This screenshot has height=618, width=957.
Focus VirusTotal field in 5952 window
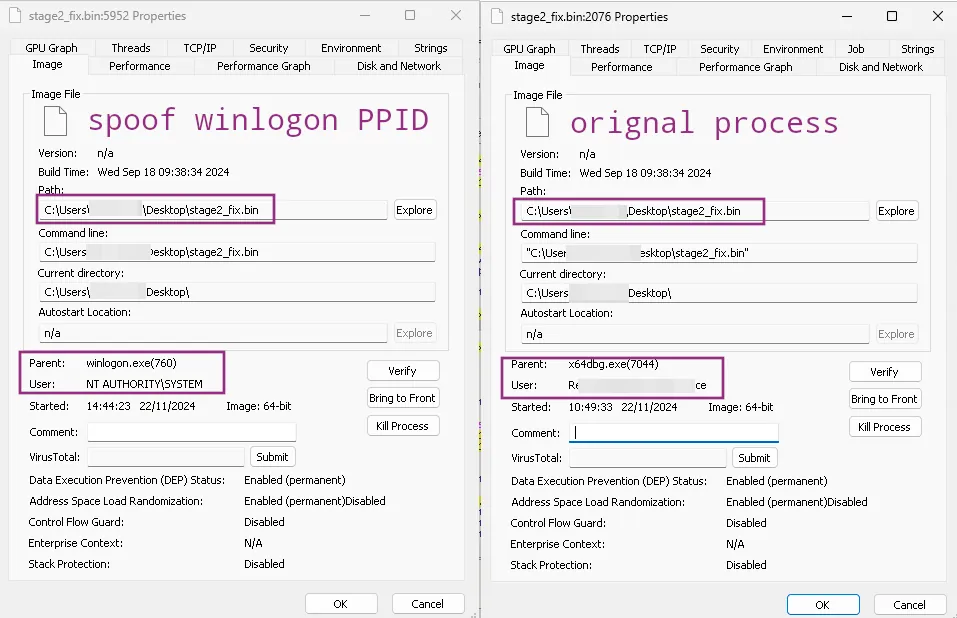coord(166,457)
